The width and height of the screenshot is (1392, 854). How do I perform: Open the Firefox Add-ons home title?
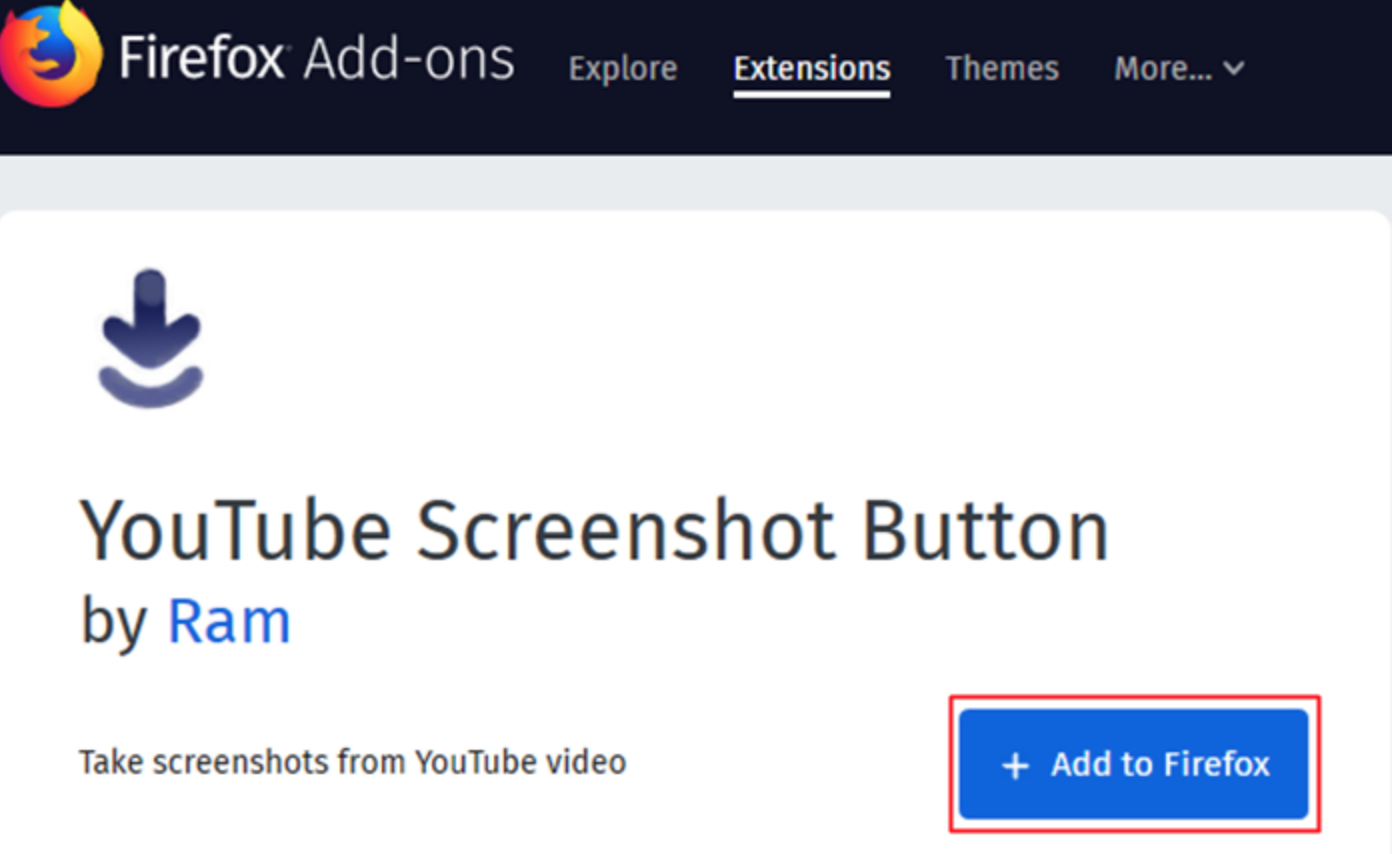pyautogui.click(x=317, y=58)
